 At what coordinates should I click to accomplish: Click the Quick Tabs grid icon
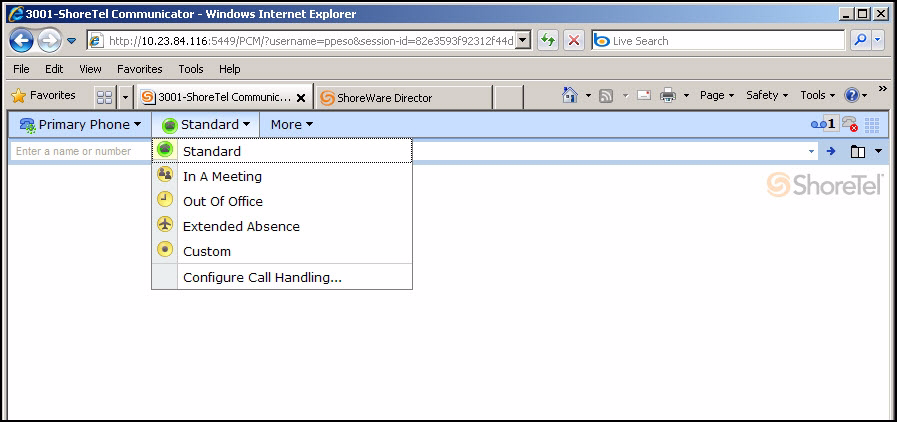(x=105, y=97)
